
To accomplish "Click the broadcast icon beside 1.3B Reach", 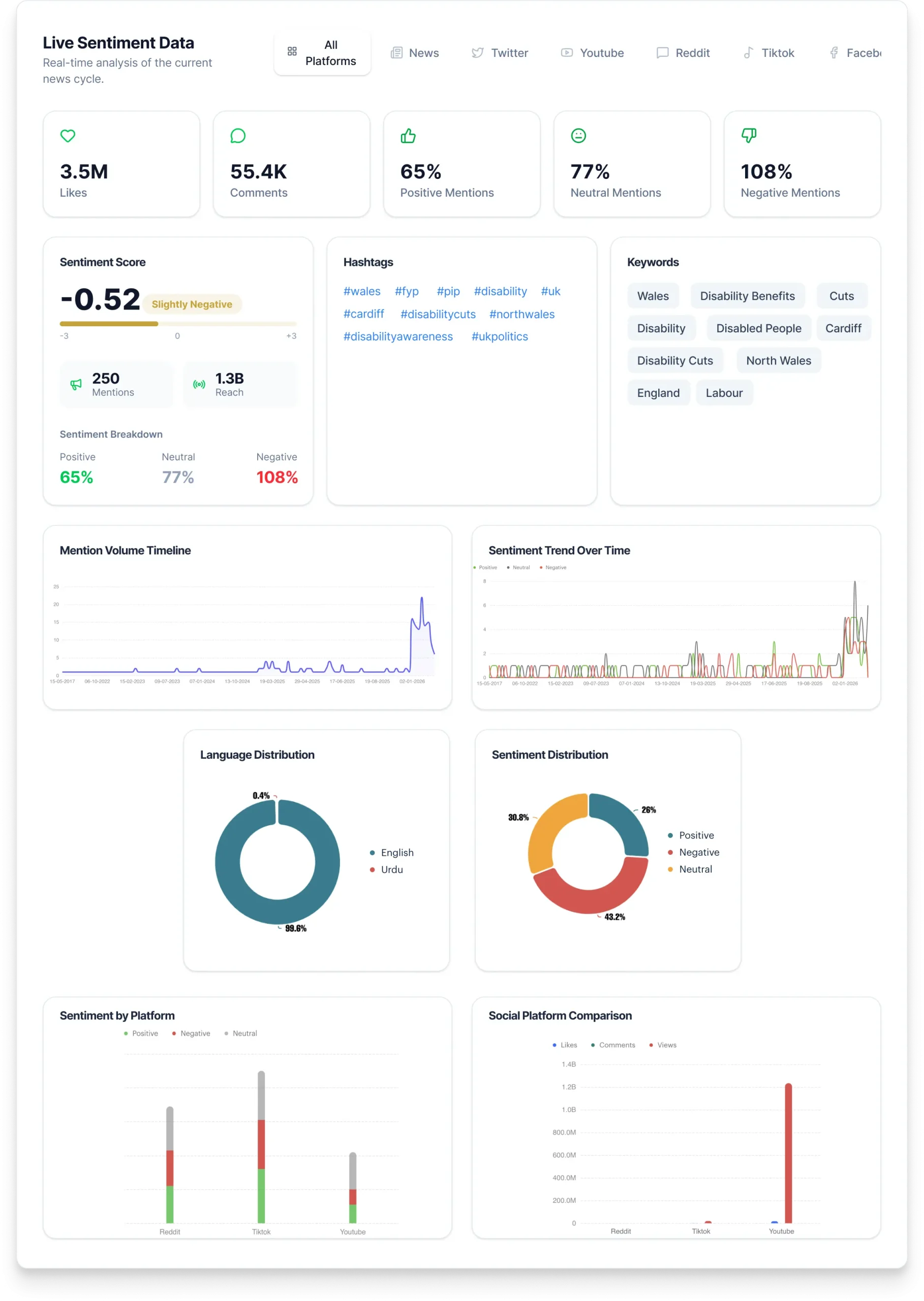I will (199, 385).
